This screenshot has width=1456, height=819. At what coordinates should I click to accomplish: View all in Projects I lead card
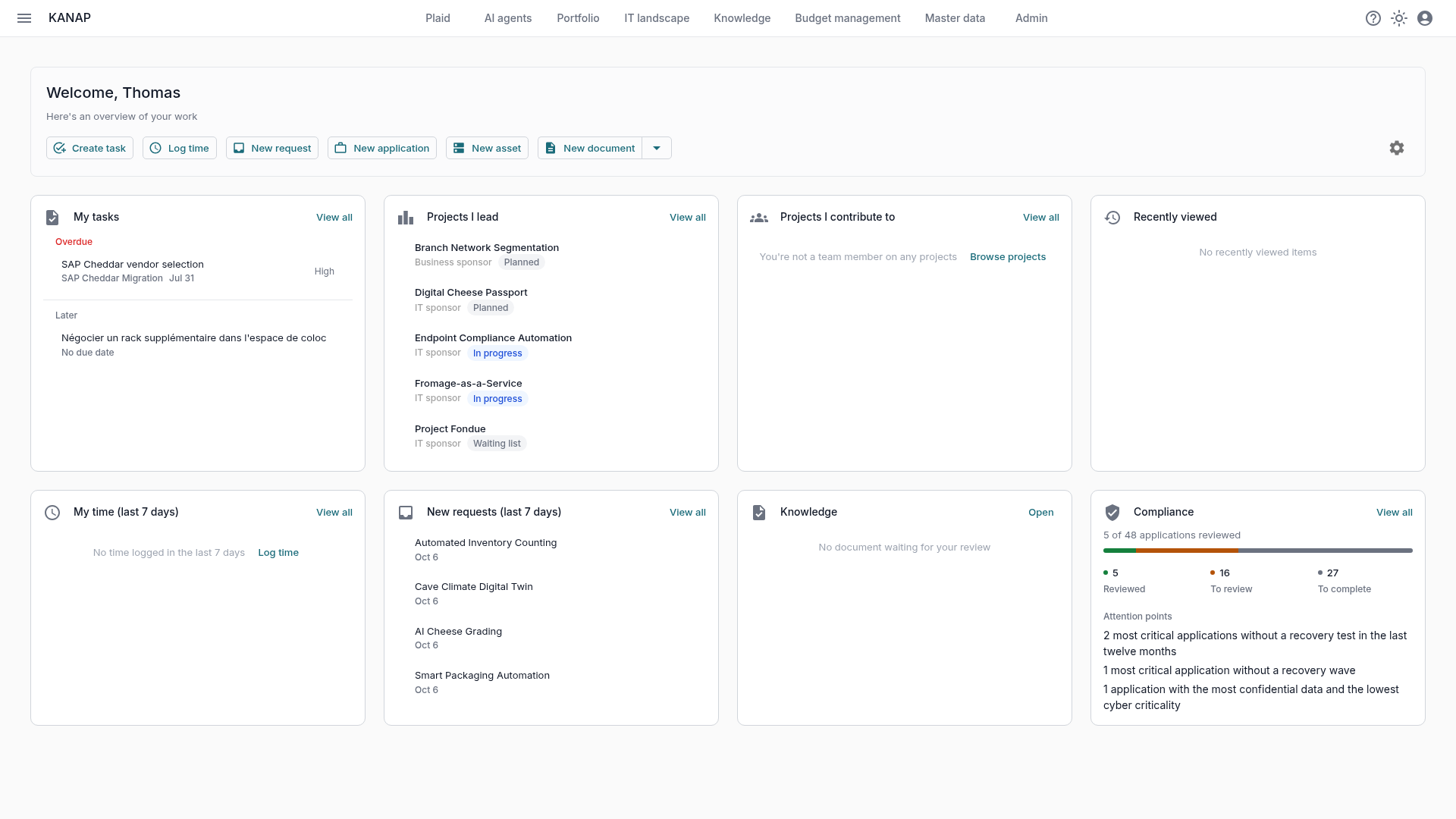click(688, 218)
